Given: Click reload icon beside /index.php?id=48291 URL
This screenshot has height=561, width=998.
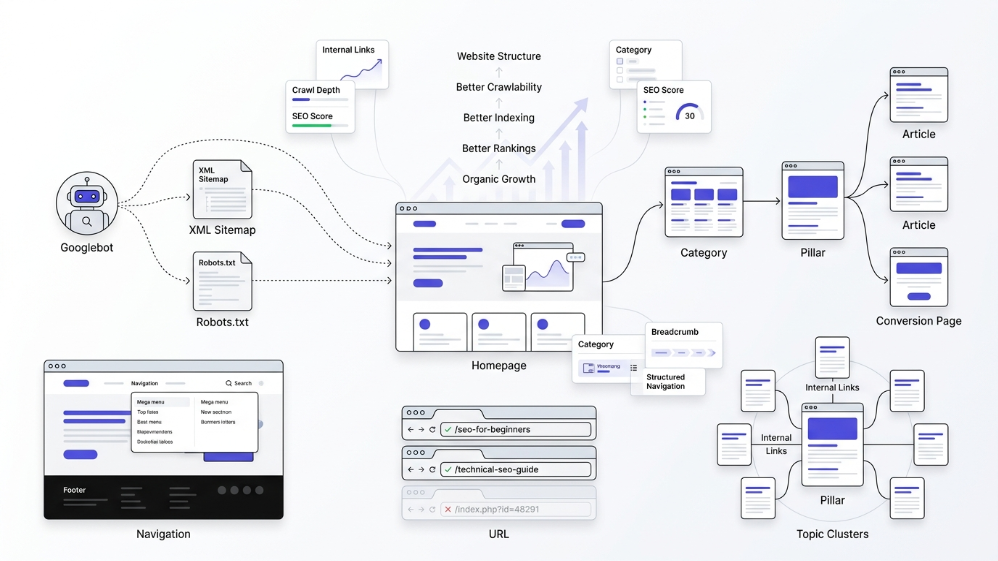Looking at the screenshot, I should [432, 509].
